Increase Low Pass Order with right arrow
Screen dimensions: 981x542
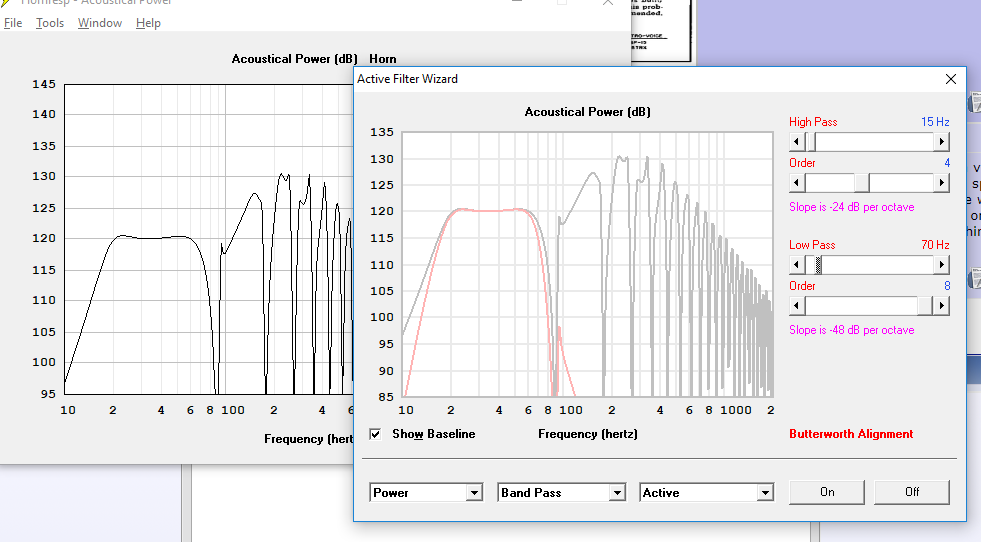click(942, 306)
